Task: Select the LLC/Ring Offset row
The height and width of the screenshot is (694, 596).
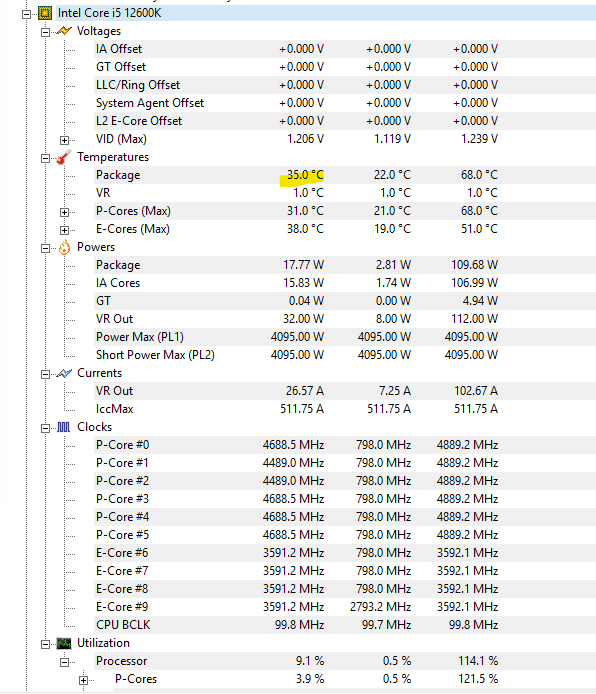Action: point(345,85)
